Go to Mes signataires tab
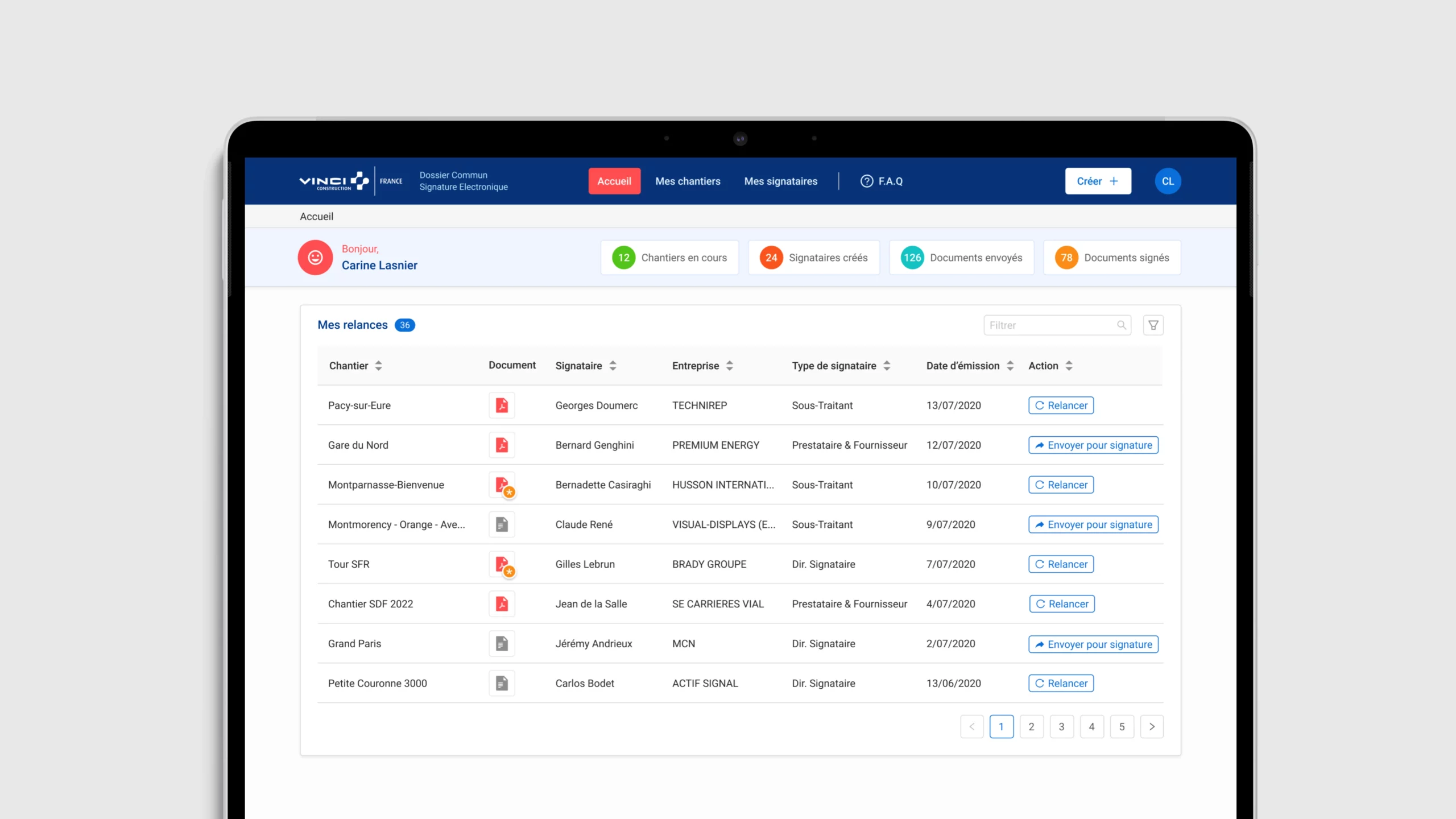 (780, 181)
